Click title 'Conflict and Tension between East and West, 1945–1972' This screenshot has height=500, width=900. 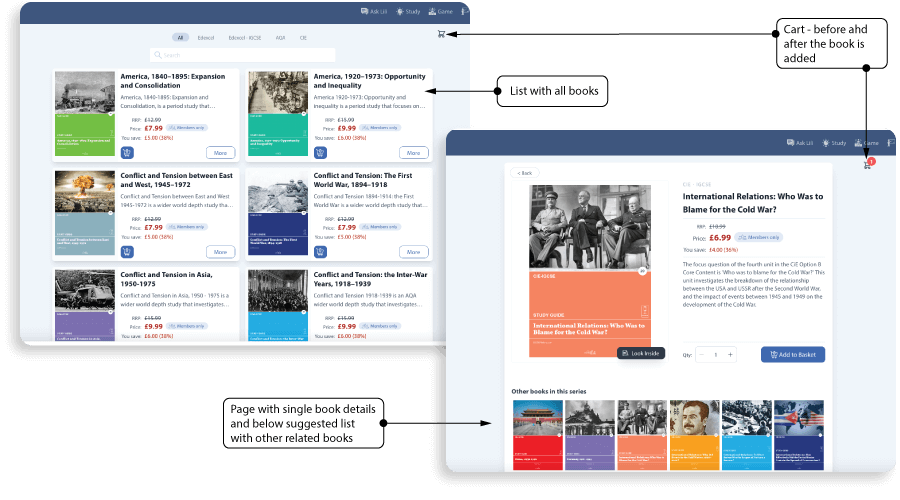177,180
